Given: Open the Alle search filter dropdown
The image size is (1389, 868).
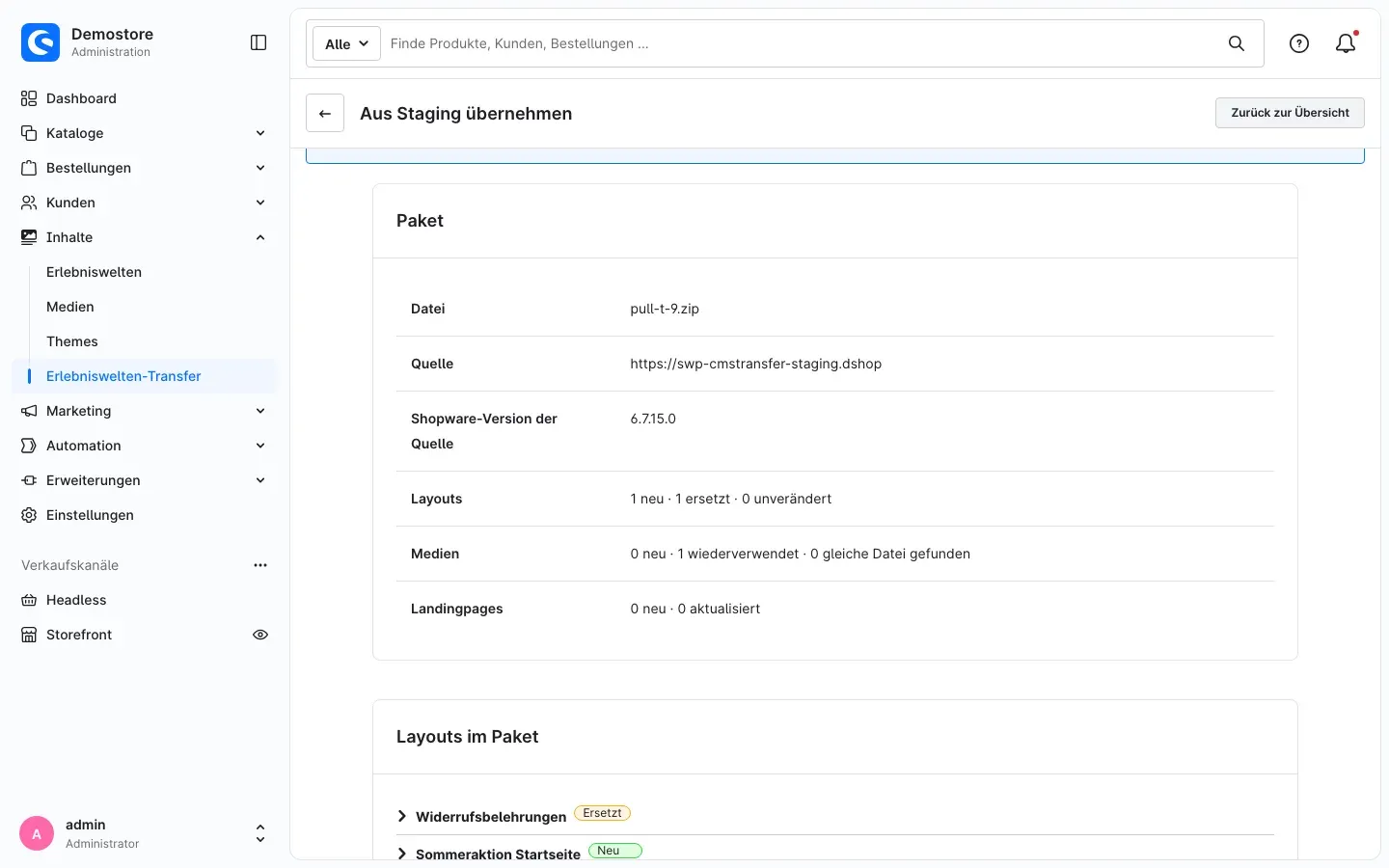Looking at the screenshot, I should 346,43.
